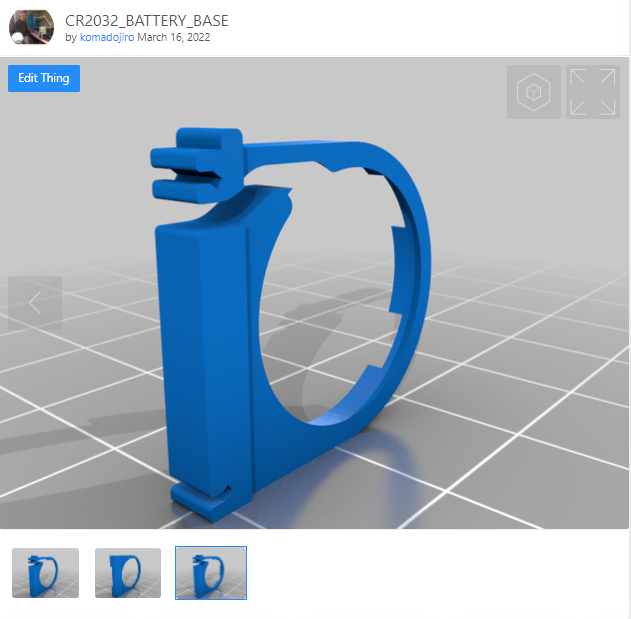631x619 pixels.
Task: Select the second preview thumbnail
Action: coord(128,573)
